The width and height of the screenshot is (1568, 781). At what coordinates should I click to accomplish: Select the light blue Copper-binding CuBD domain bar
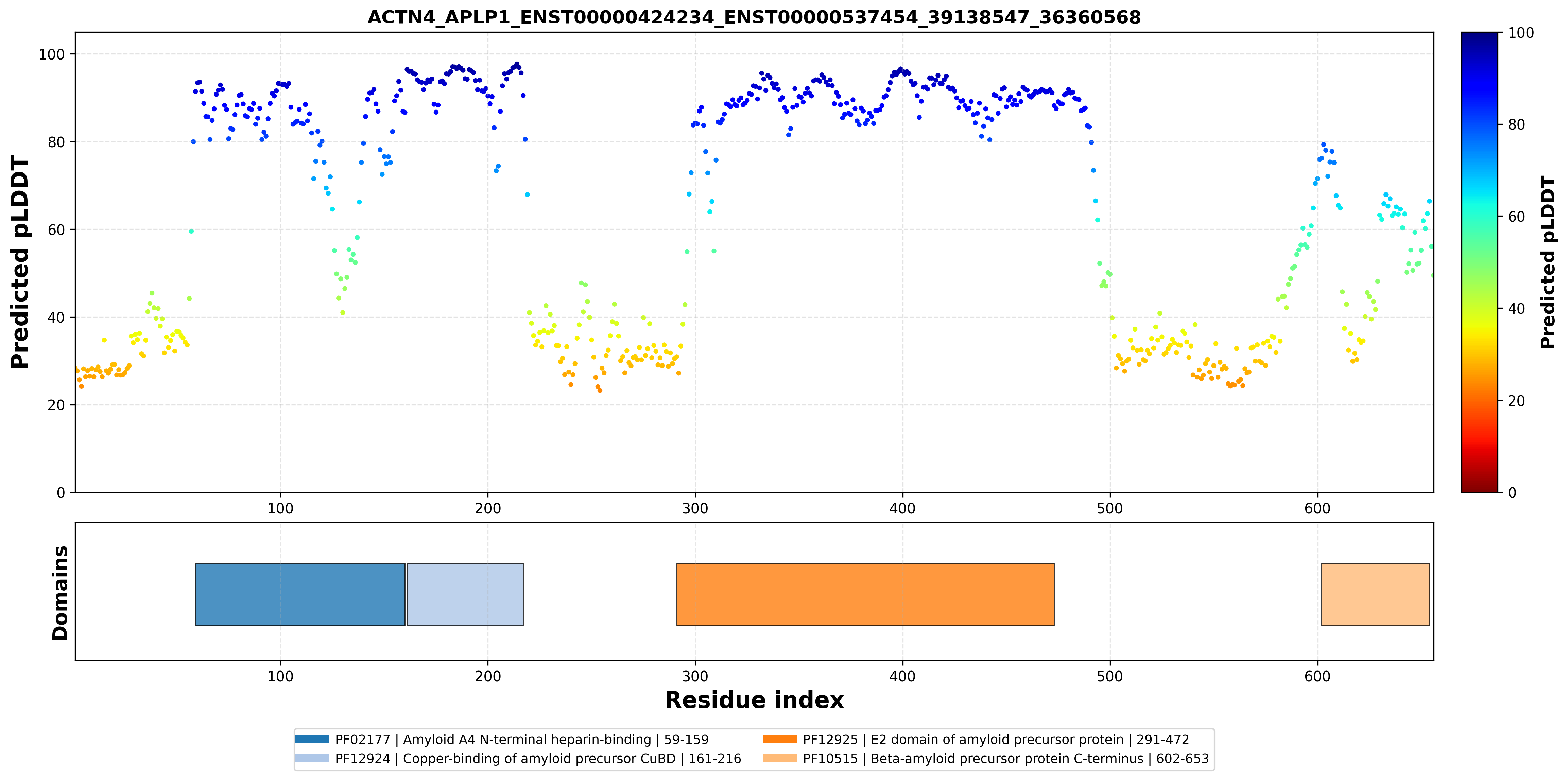(465, 594)
